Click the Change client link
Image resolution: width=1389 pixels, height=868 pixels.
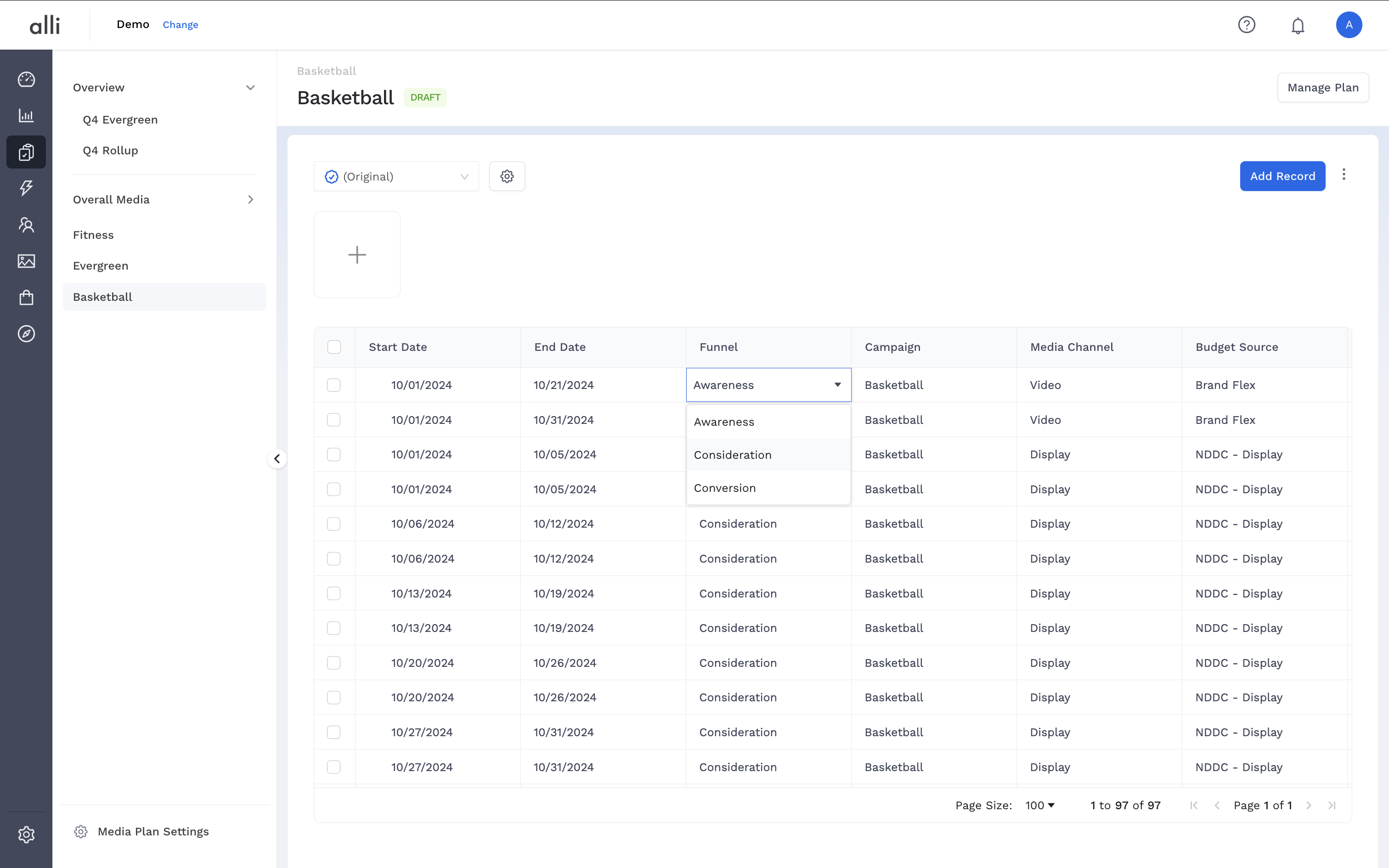pyautogui.click(x=180, y=25)
